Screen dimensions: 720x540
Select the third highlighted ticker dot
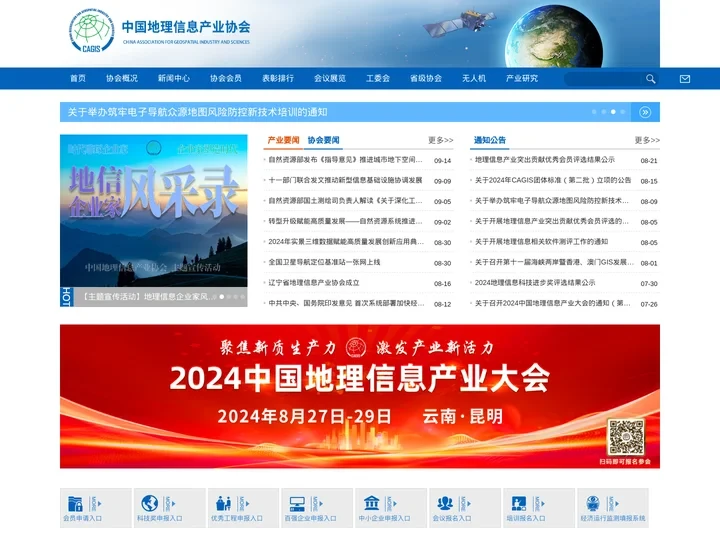click(613, 112)
